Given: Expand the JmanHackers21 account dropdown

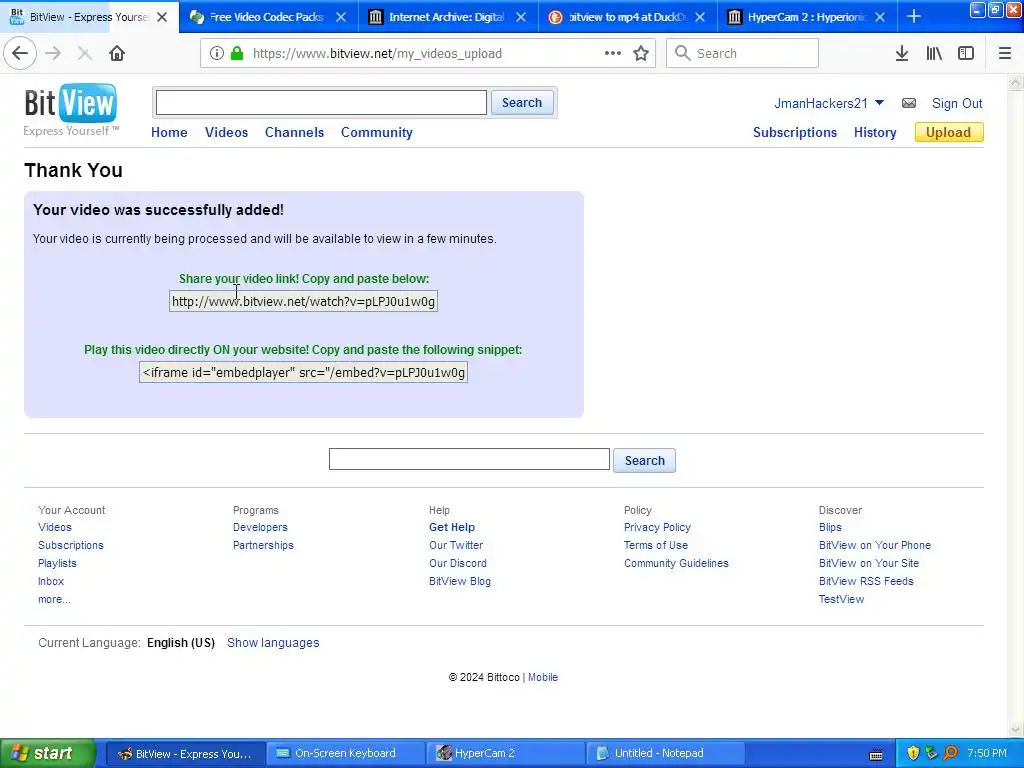Looking at the screenshot, I should 879,103.
